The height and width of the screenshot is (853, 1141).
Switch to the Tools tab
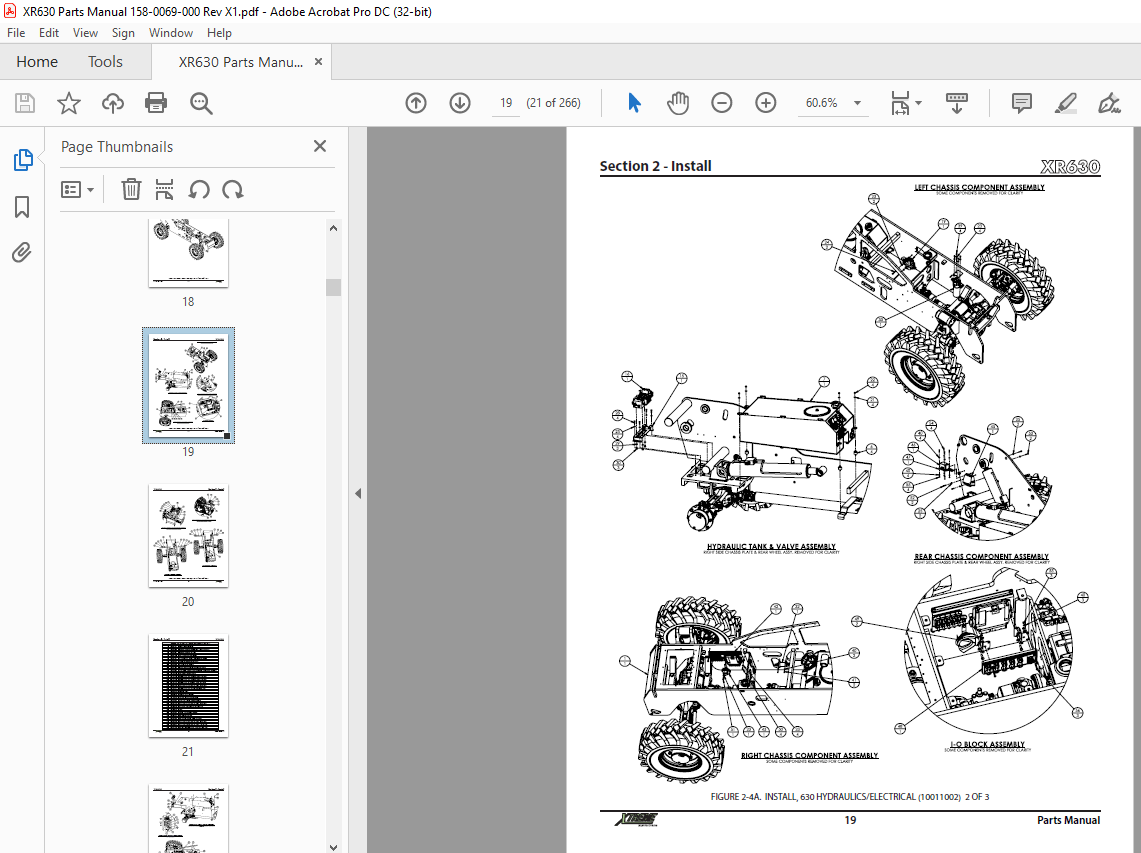(x=106, y=62)
